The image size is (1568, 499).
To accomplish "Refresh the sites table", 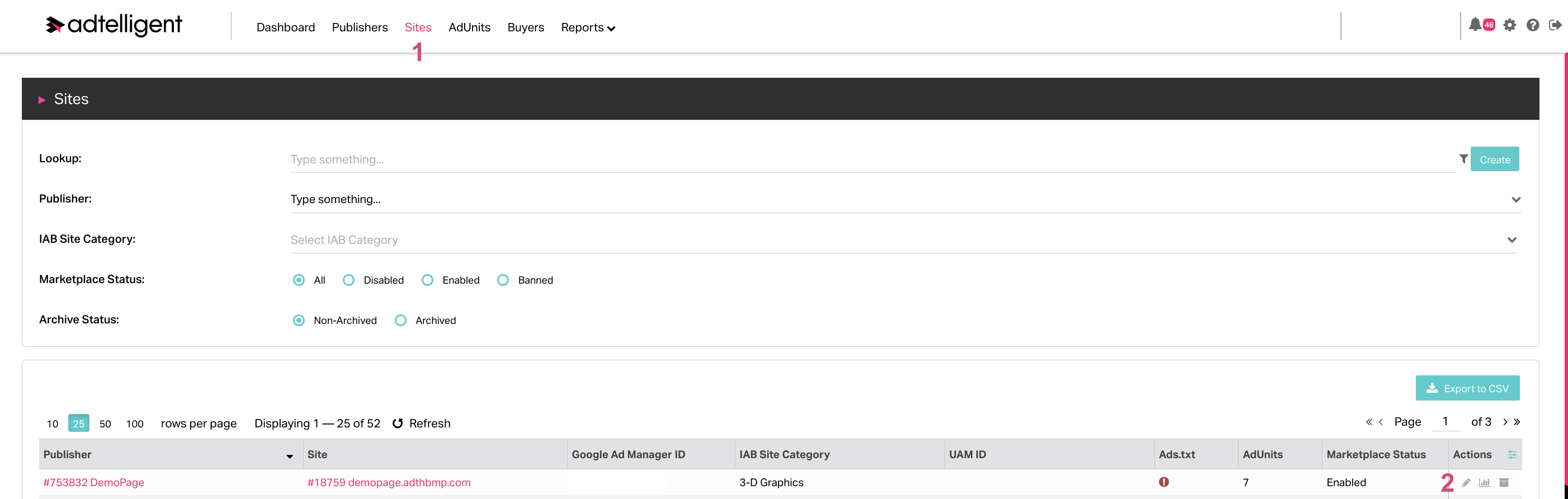I will [x=421, y=423].
